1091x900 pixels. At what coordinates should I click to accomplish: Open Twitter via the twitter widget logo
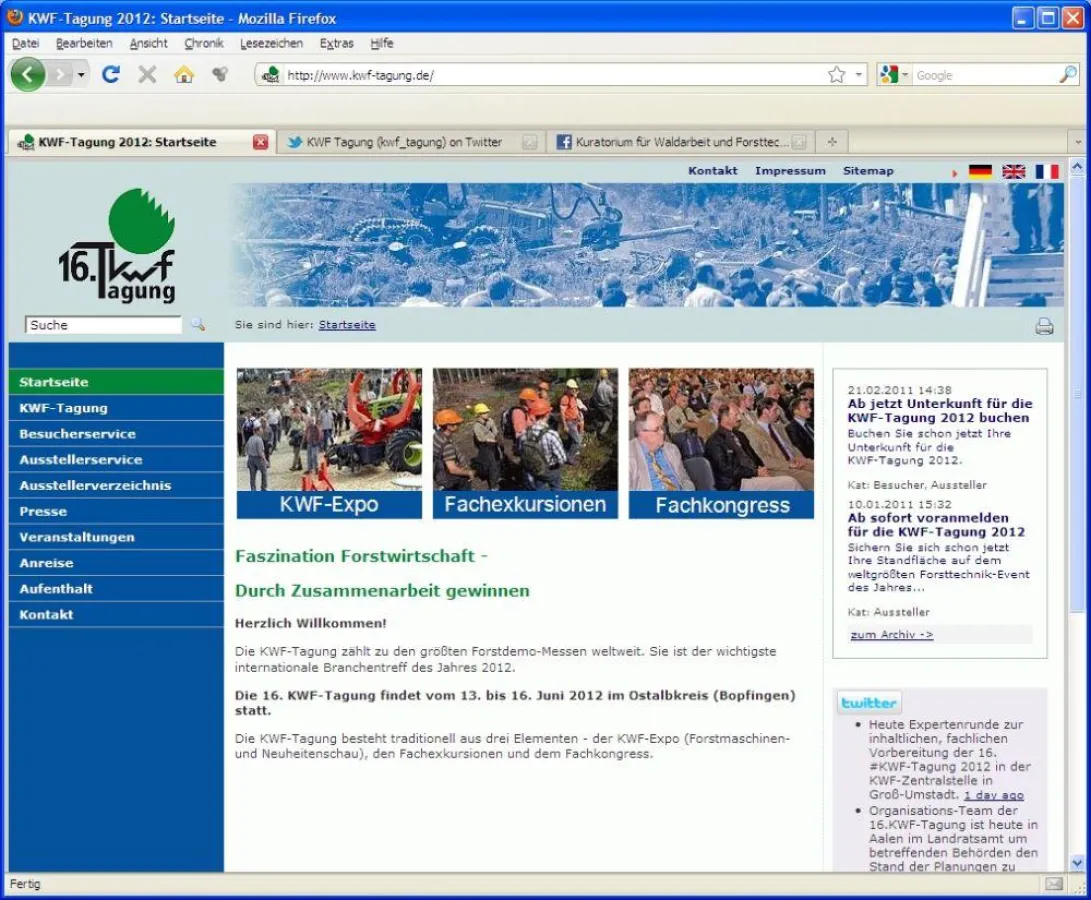[x=868, y=702]
